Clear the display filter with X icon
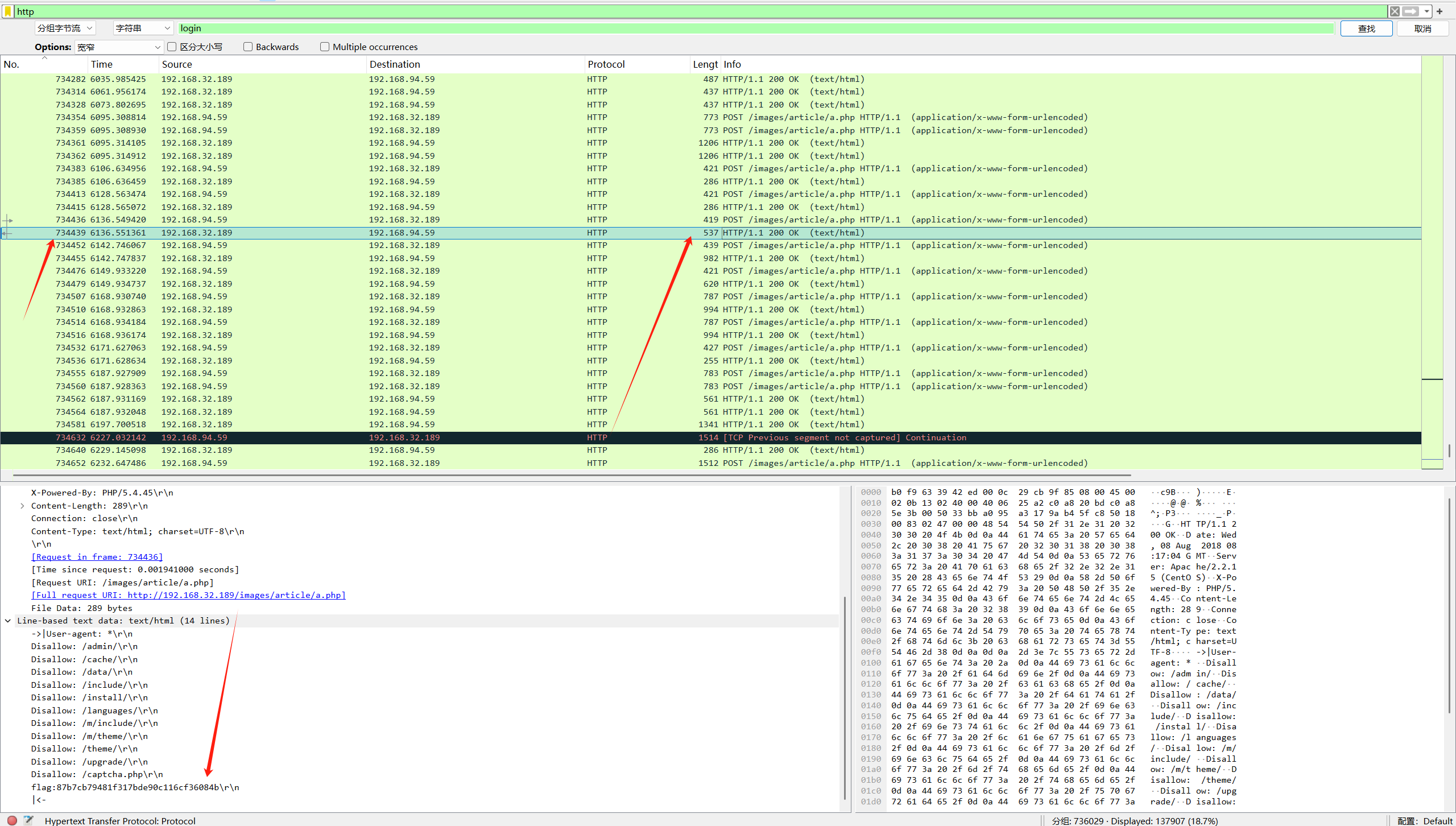This screenshot has width=1456, height=826. click(x=1395, y=11)
